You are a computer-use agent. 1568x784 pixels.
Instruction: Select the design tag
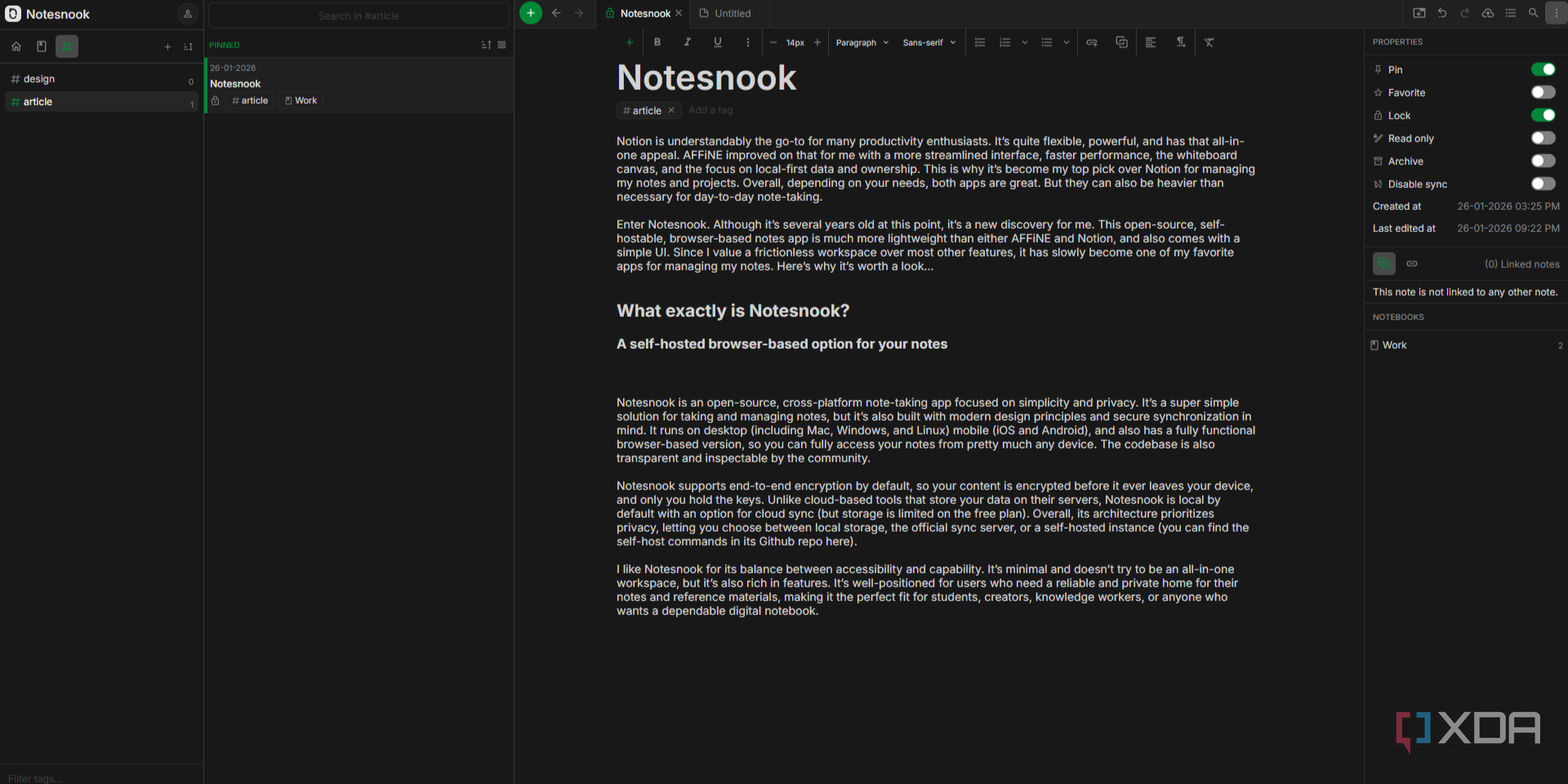(102, 79)
